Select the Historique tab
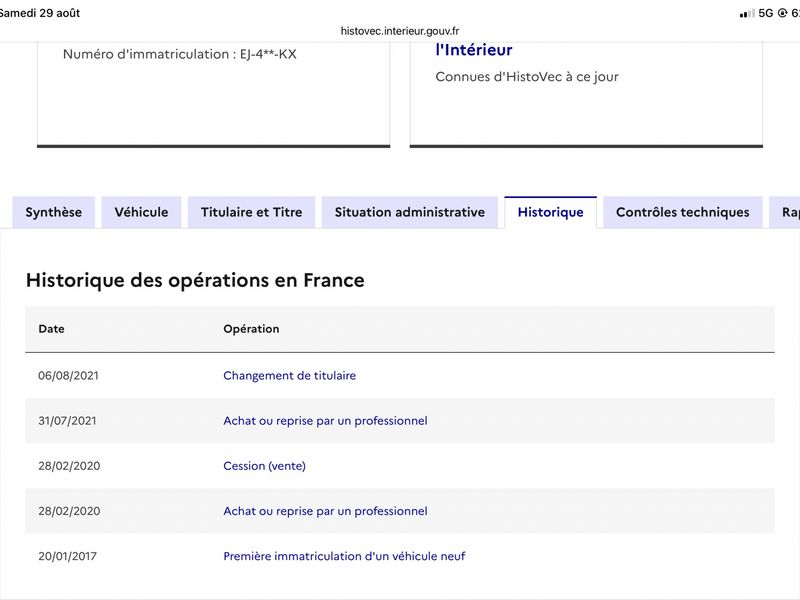Screen dimensions: 800x600 tap(551, 212)
